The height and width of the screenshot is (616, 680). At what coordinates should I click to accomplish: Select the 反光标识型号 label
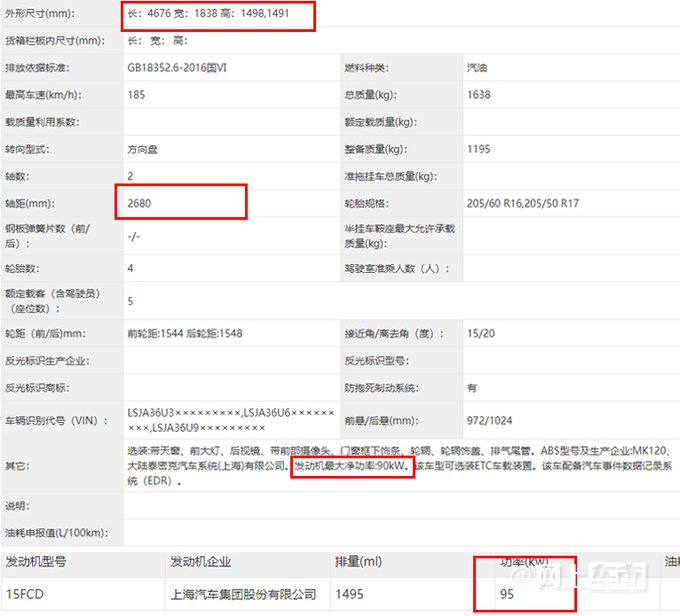click(x=376, y=361)
